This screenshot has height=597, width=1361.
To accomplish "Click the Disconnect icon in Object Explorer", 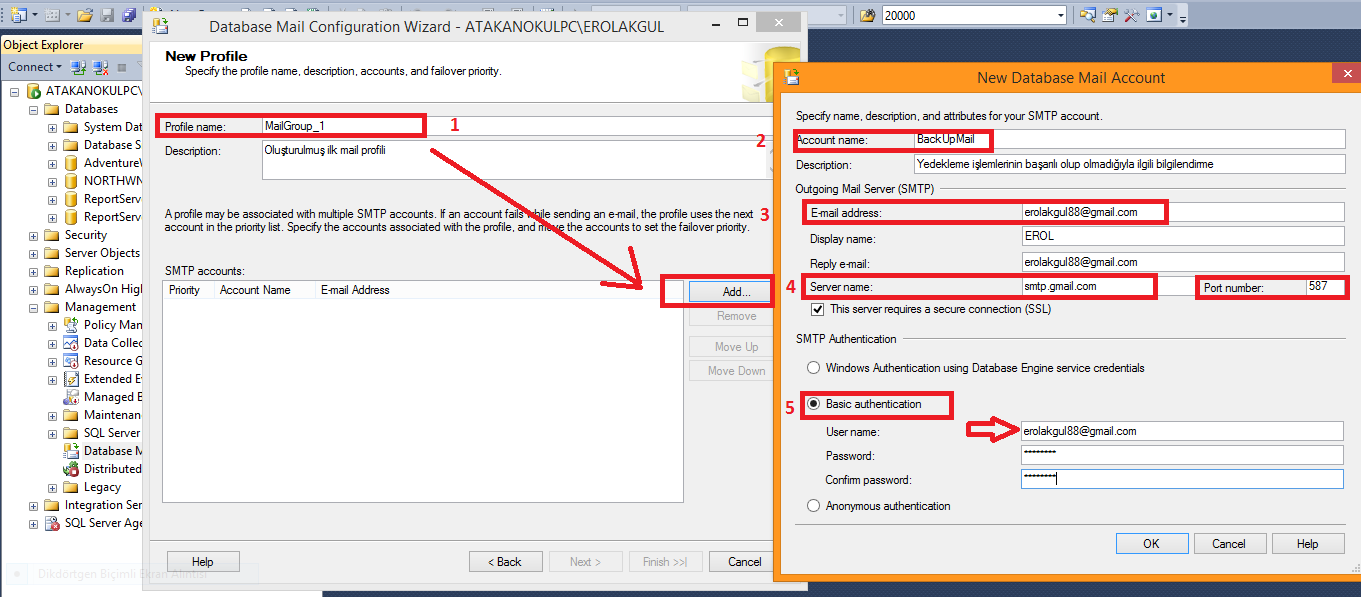I will (100, 67).
